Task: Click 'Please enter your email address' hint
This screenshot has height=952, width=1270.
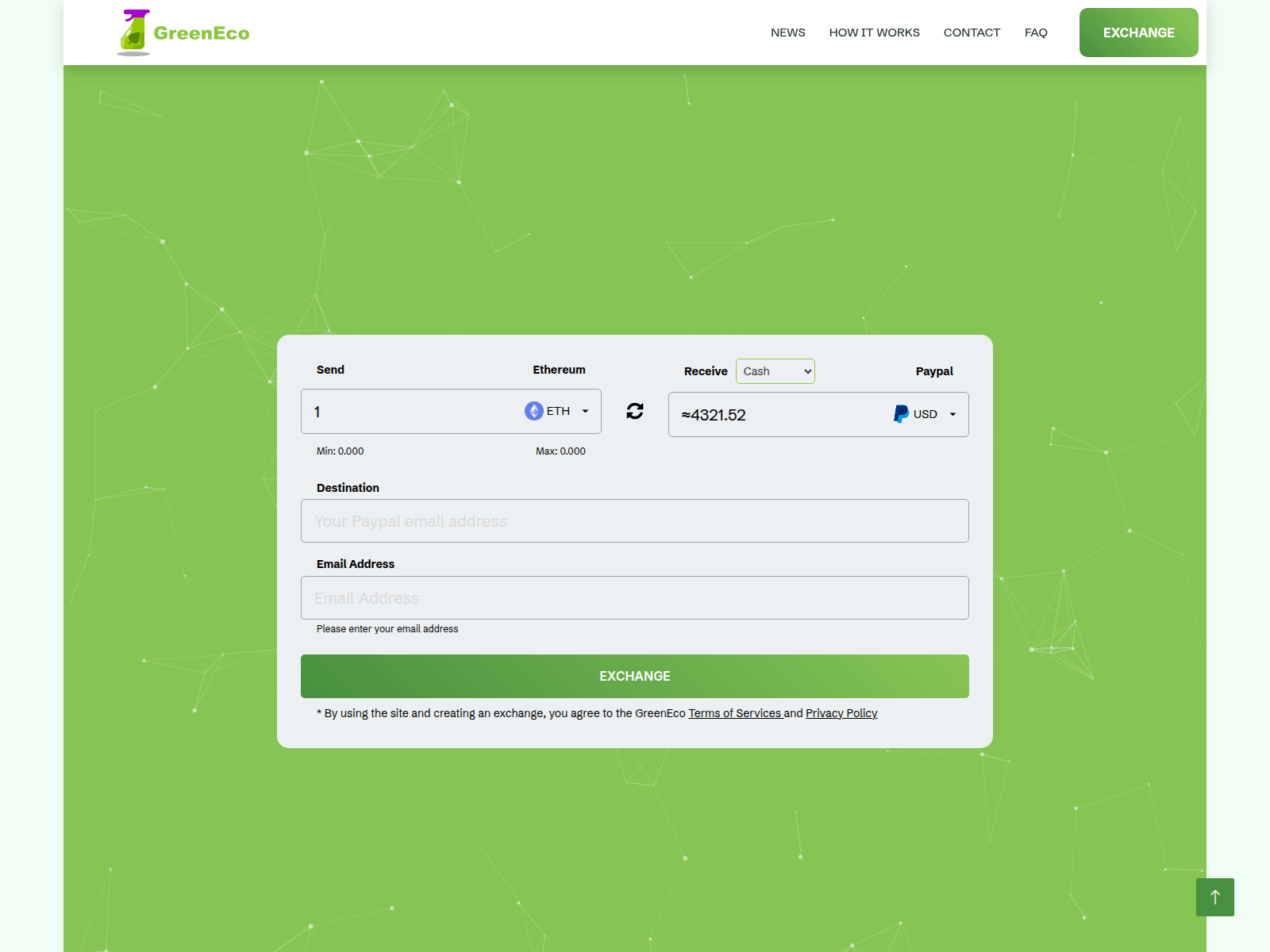Action: tap(387, 629)
